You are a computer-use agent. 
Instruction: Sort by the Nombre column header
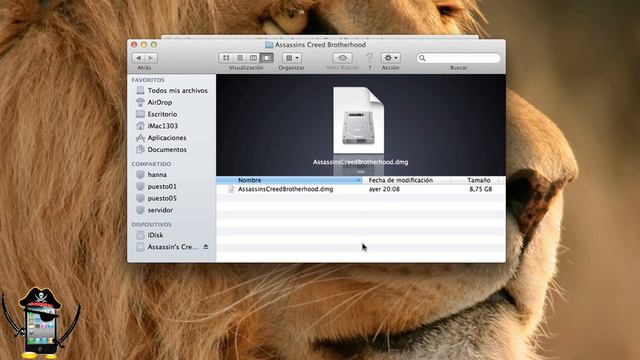(x=289, y=180)
